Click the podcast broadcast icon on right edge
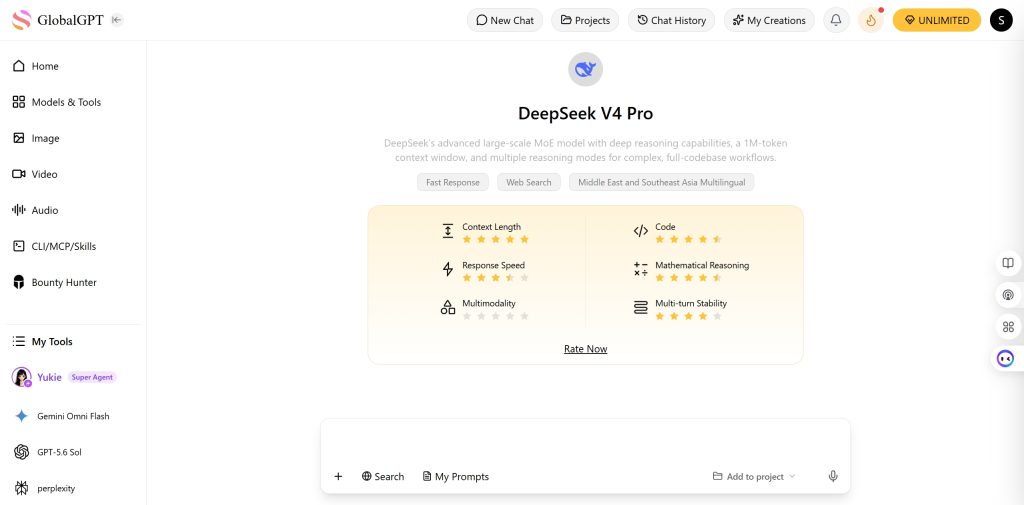Viewport: 1024px width, 505px height. [1008, 295]
